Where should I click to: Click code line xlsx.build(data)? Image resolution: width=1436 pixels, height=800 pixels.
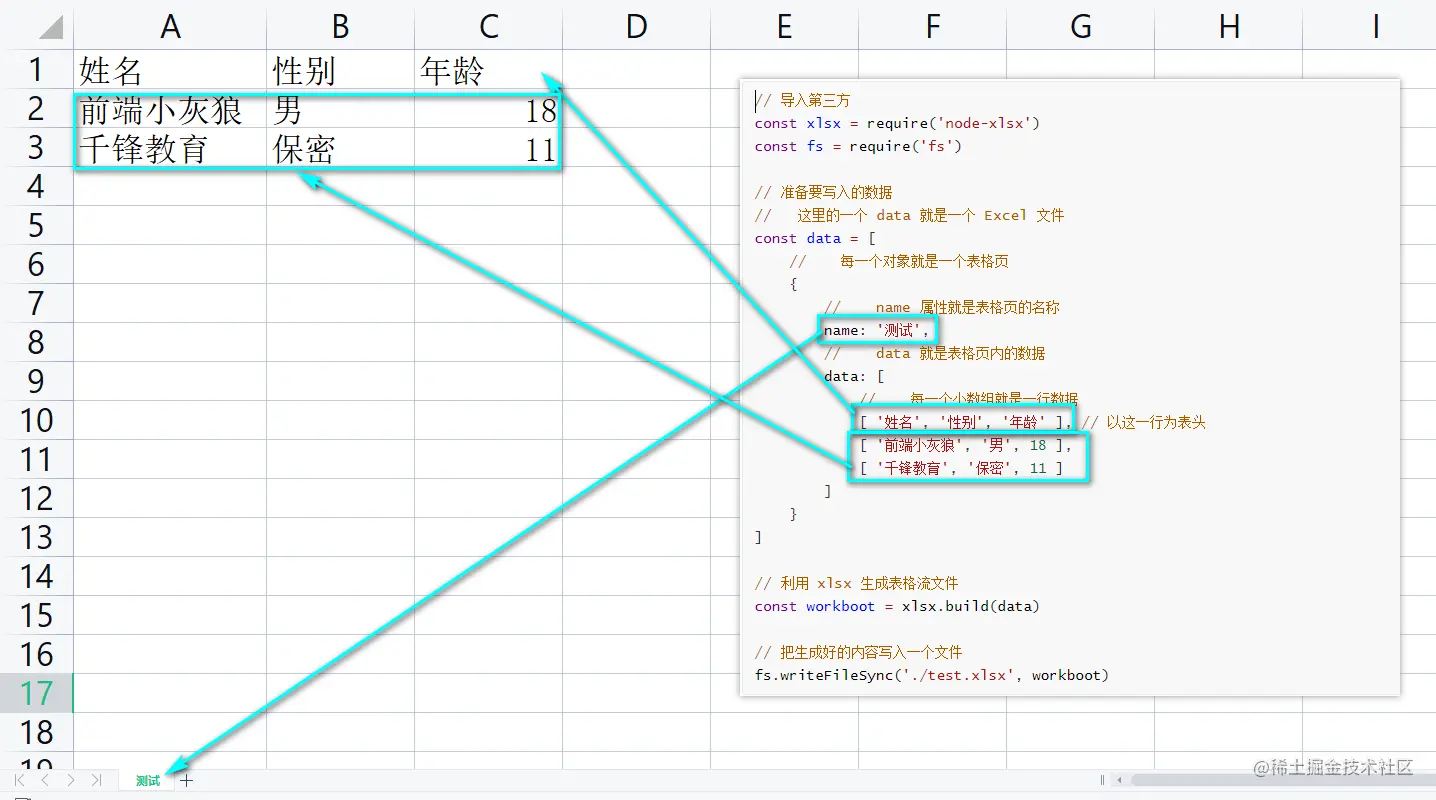tap(897, 606)
